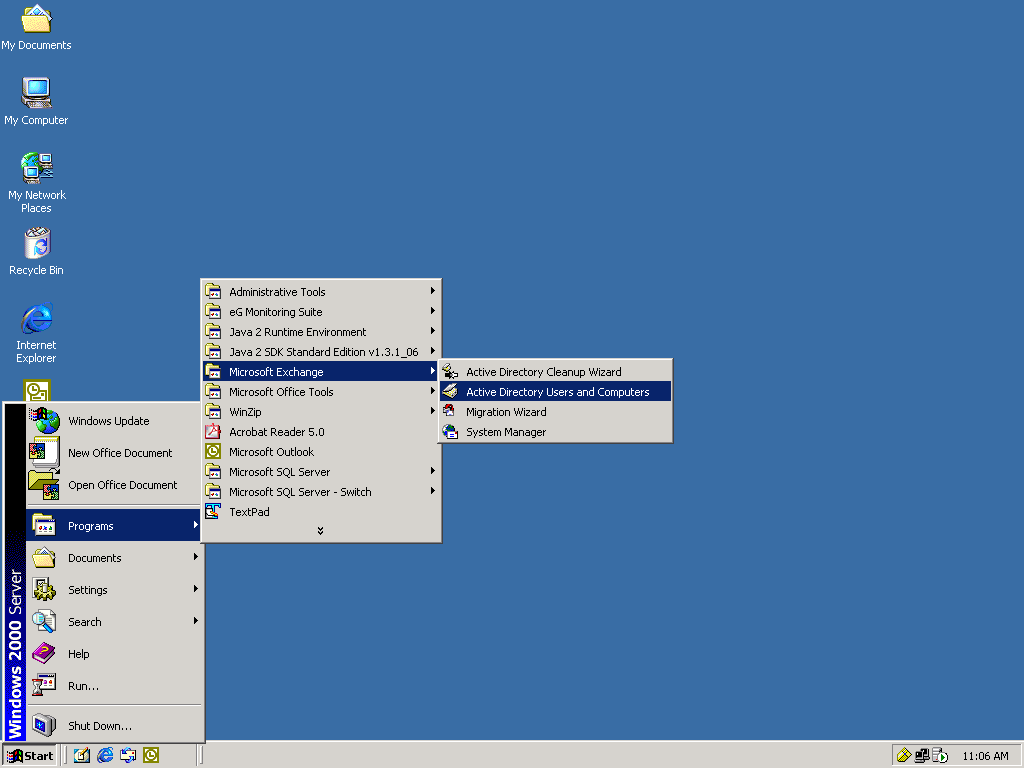Open My Computer desktop icon

point(36,101)
